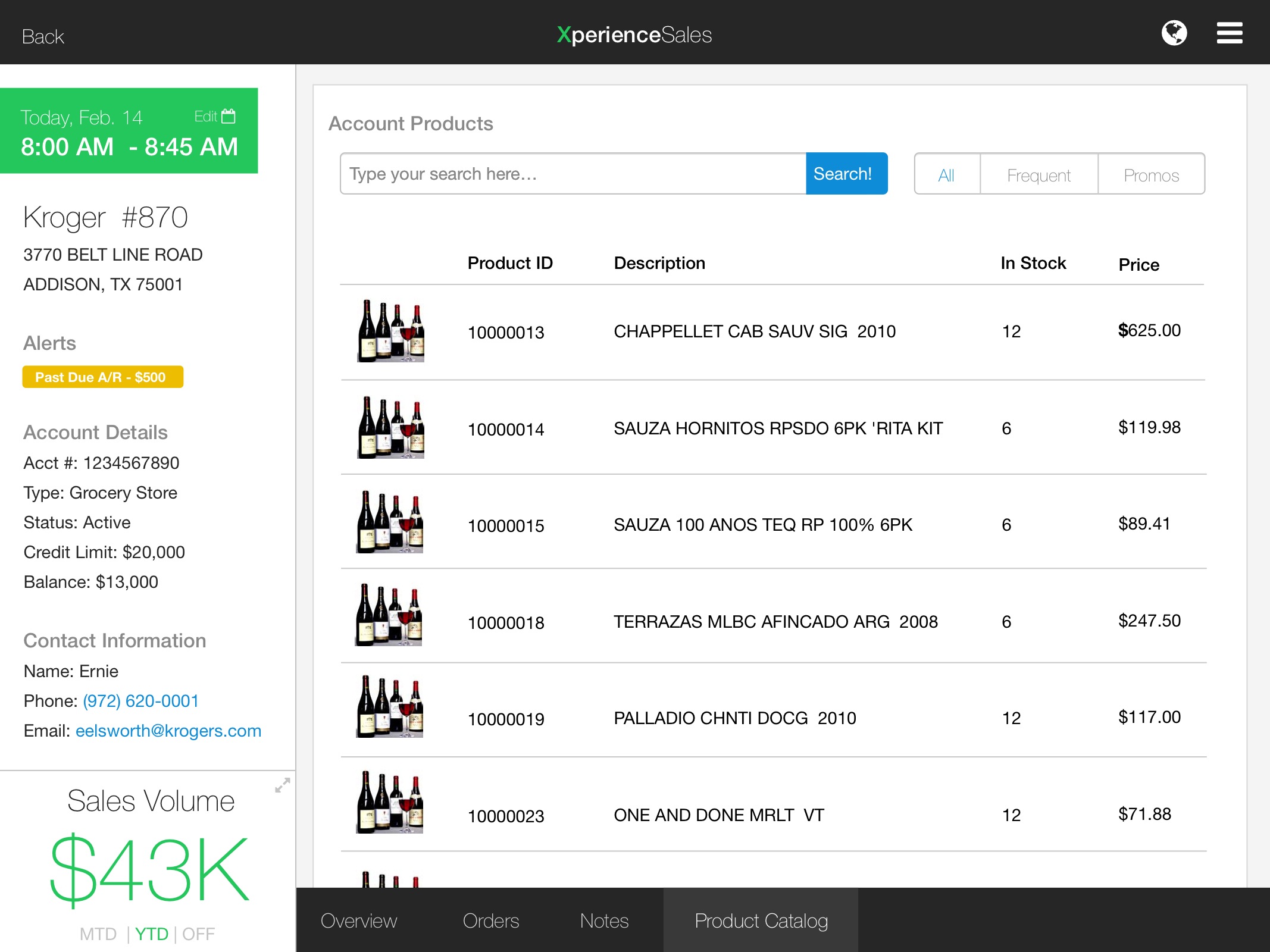Select SAUZA 100 ANOS TEQ RP row
This screenshot has width=1270, height=952.
point(774,522)
